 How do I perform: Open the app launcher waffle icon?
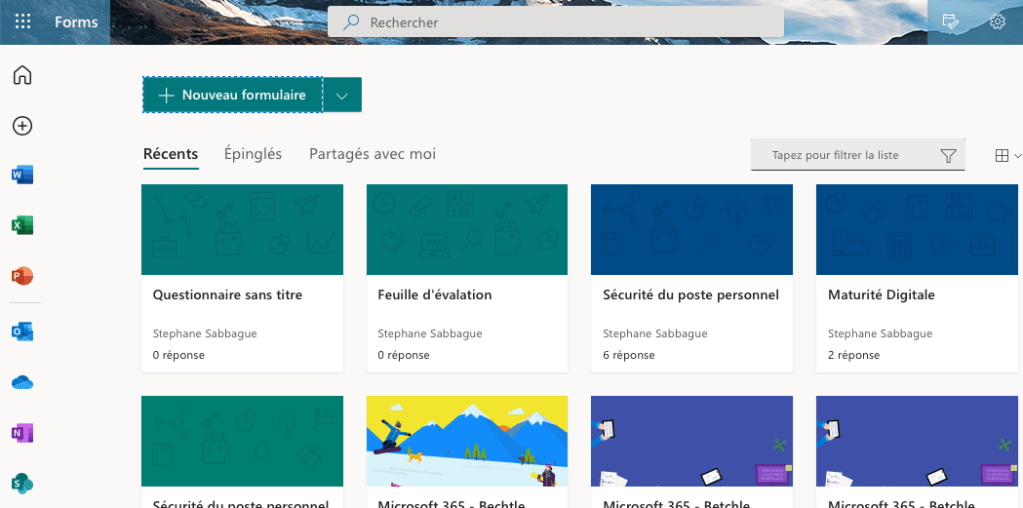pyautogui.click(x=22, y=22)
